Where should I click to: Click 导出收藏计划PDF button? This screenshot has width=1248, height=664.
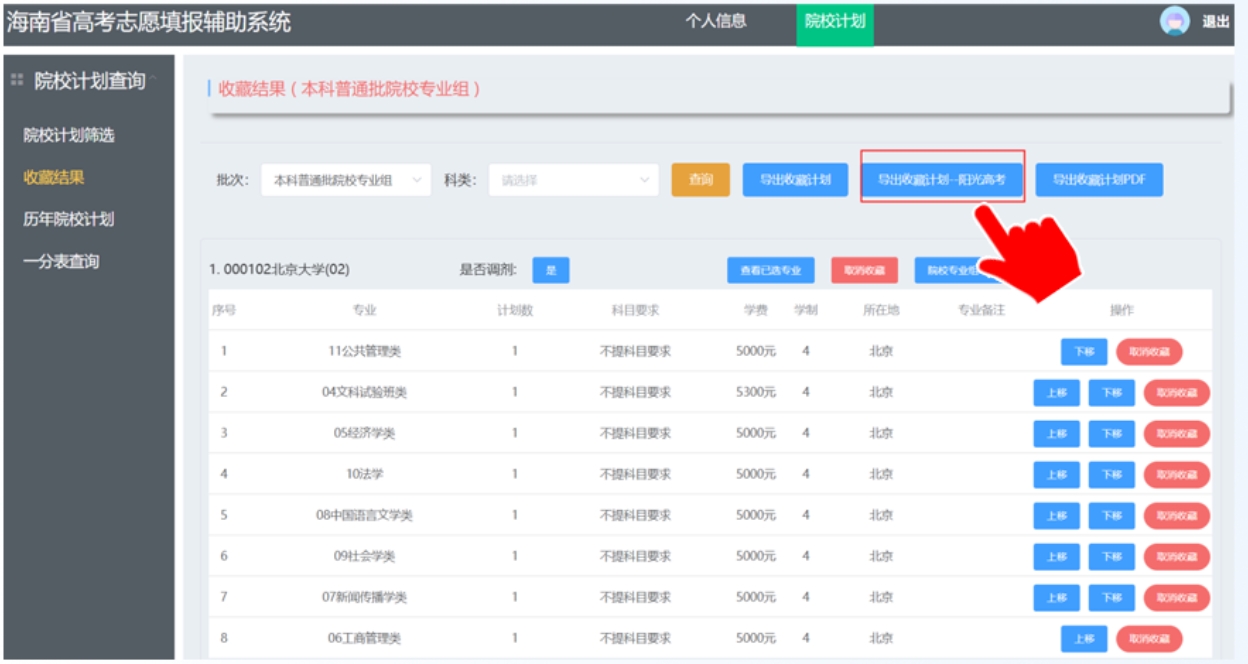click(x=1098, y=180)
